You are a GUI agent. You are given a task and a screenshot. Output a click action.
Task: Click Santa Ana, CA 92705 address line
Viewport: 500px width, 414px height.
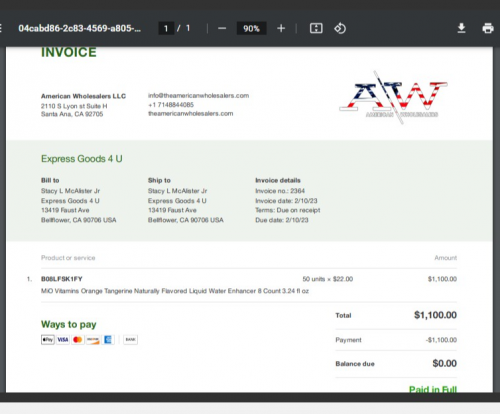tap(72, 114)
